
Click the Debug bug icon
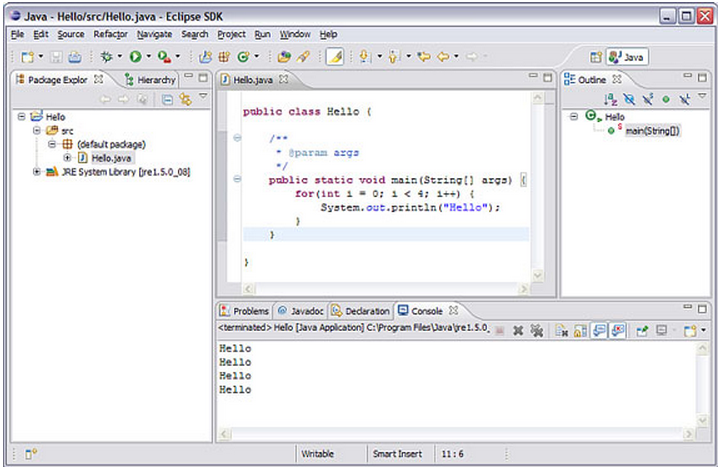tap(105, 57)
